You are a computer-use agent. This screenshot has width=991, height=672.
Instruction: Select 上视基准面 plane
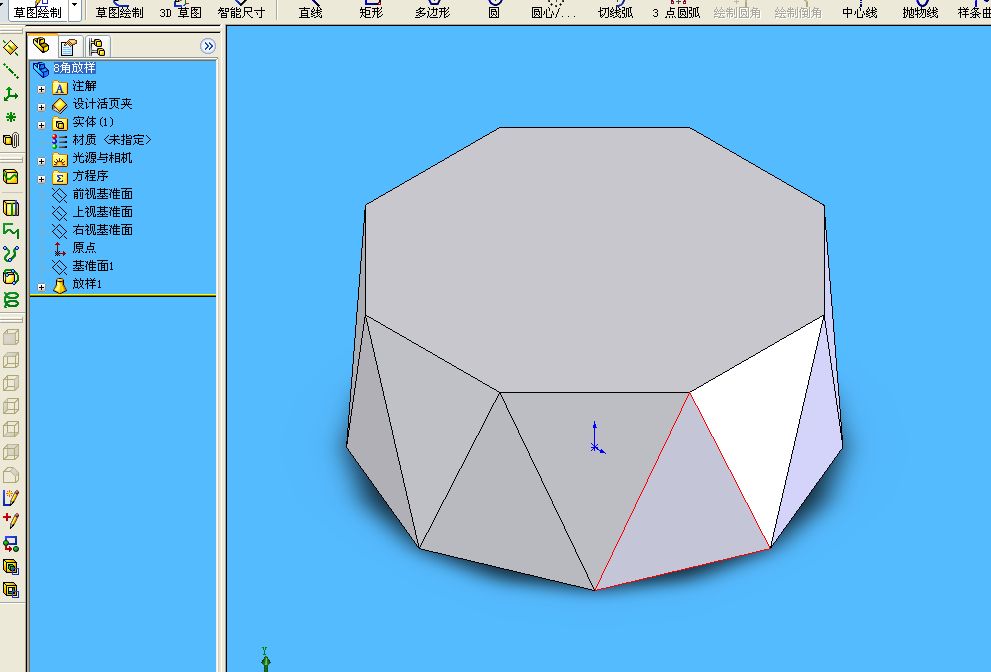point(102,212)
